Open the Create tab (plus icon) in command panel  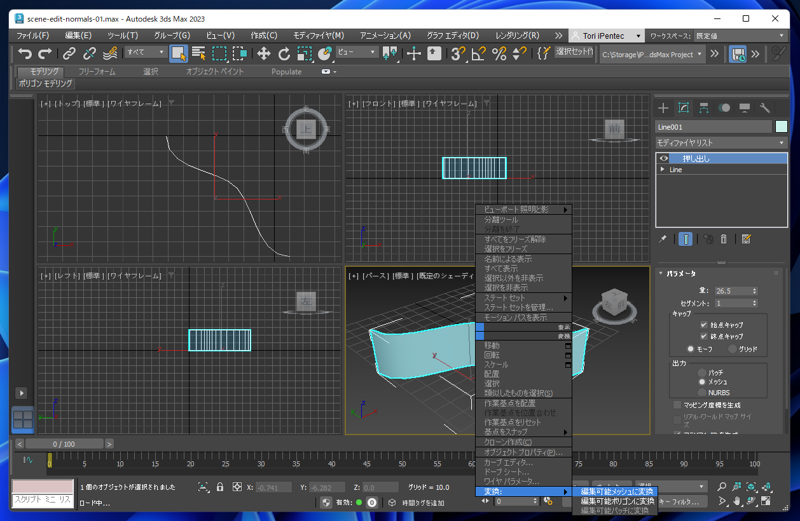[663, 108]
